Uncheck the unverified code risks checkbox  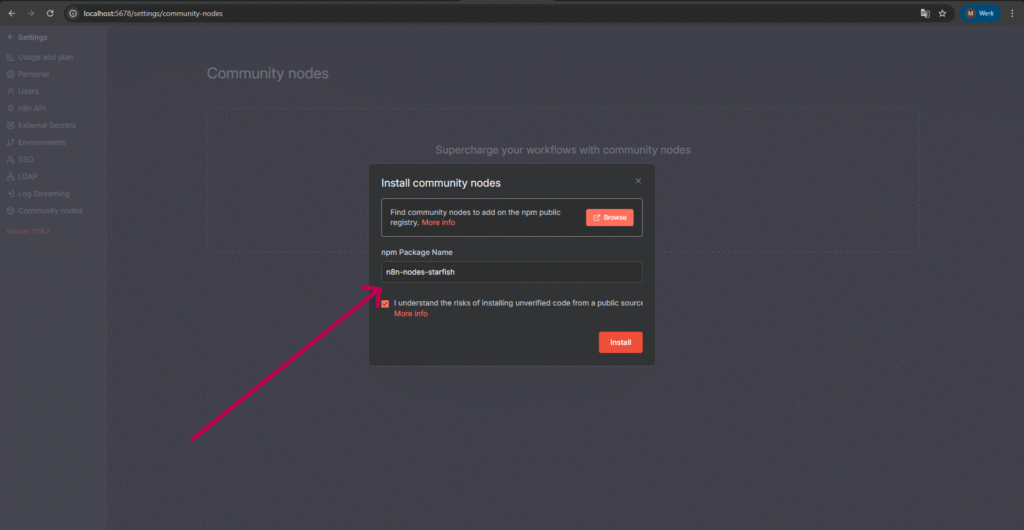pos(385,303)
